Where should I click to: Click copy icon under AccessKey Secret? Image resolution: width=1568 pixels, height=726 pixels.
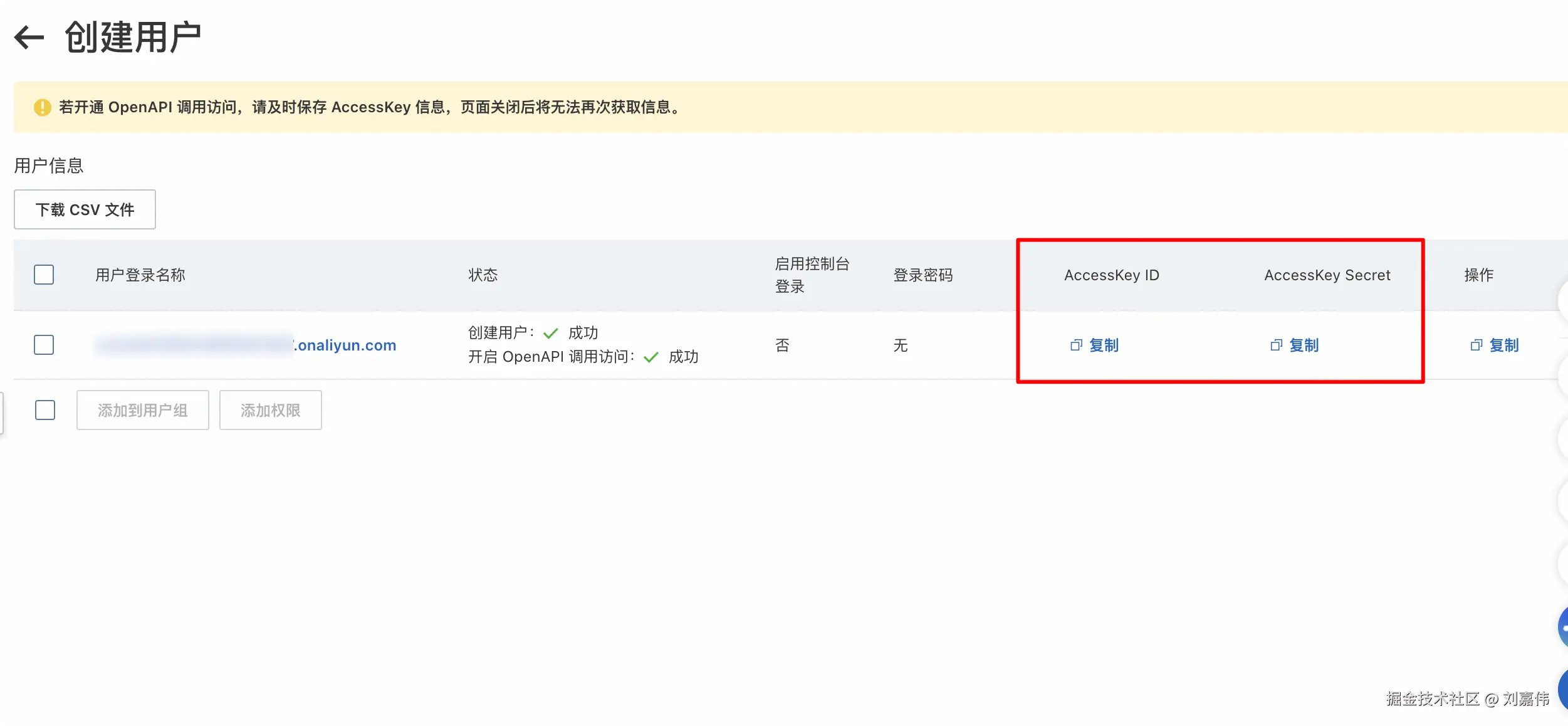[1276, 345]
